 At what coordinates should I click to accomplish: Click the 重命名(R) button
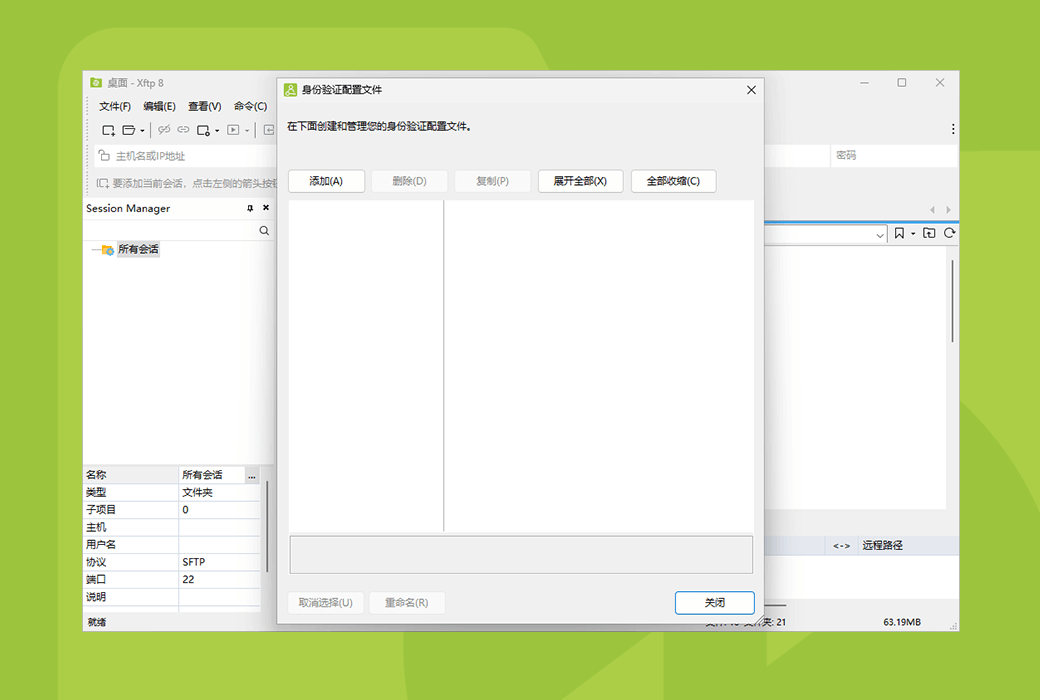coord(407,602)
